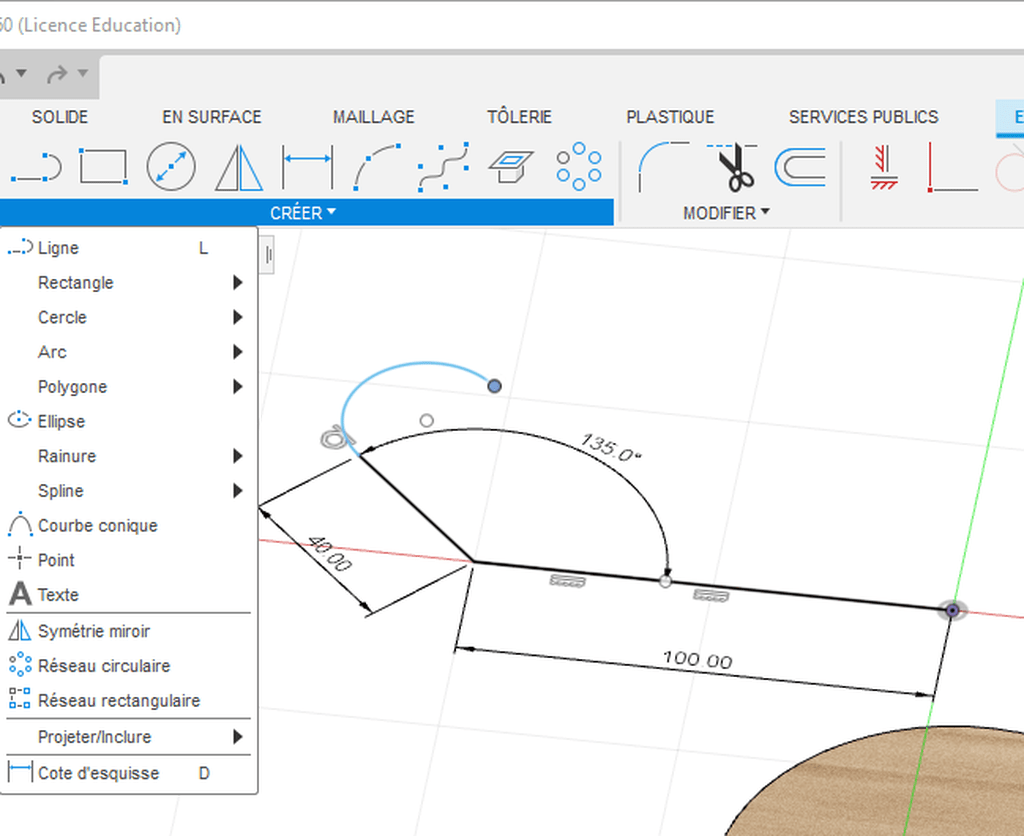Expand the Cercle submenu
This screenshot has width=1024, height=836.
coord(238,317)
